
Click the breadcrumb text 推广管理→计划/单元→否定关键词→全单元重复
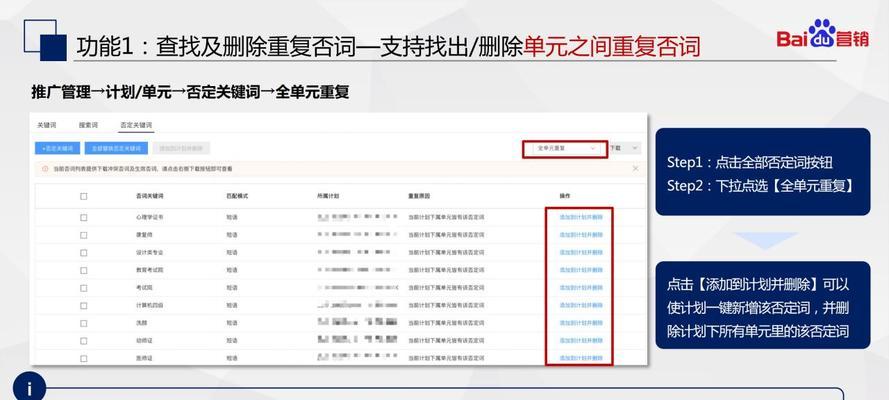click(x=190, y=93)
